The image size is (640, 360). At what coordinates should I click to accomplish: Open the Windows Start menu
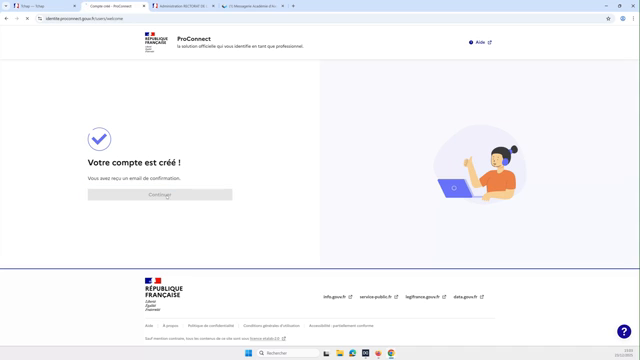[248, 353]
